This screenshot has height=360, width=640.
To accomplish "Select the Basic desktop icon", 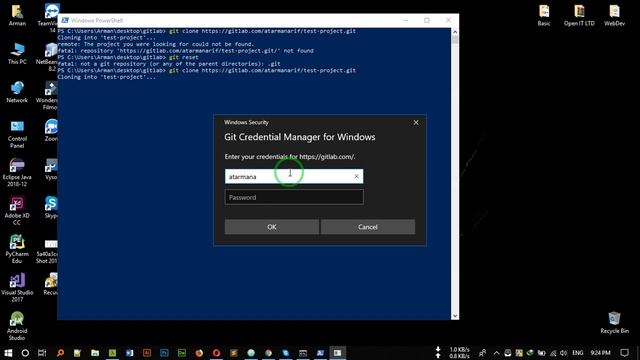I will coord(544,15).
